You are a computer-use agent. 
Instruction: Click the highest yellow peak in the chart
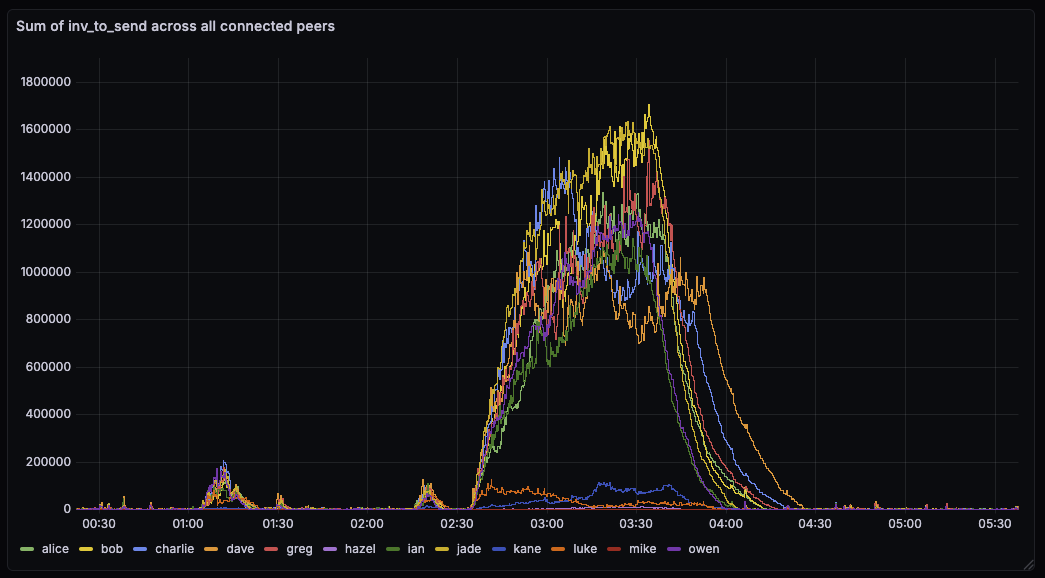(649, 106)
